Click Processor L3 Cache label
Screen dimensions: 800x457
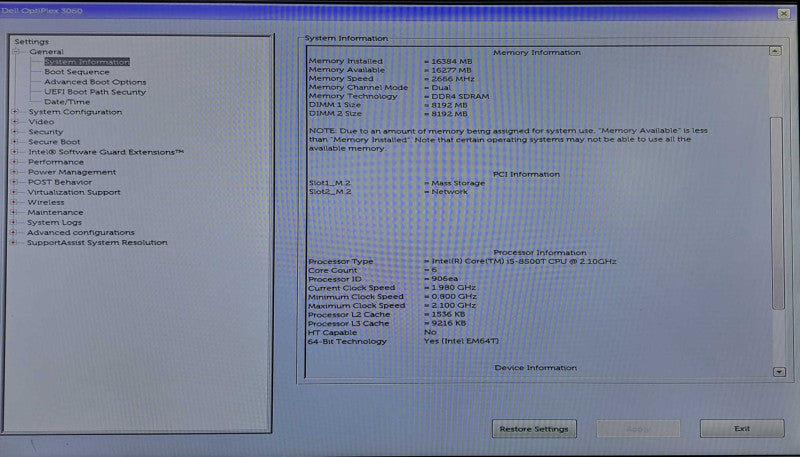click(x=348, y=323)
